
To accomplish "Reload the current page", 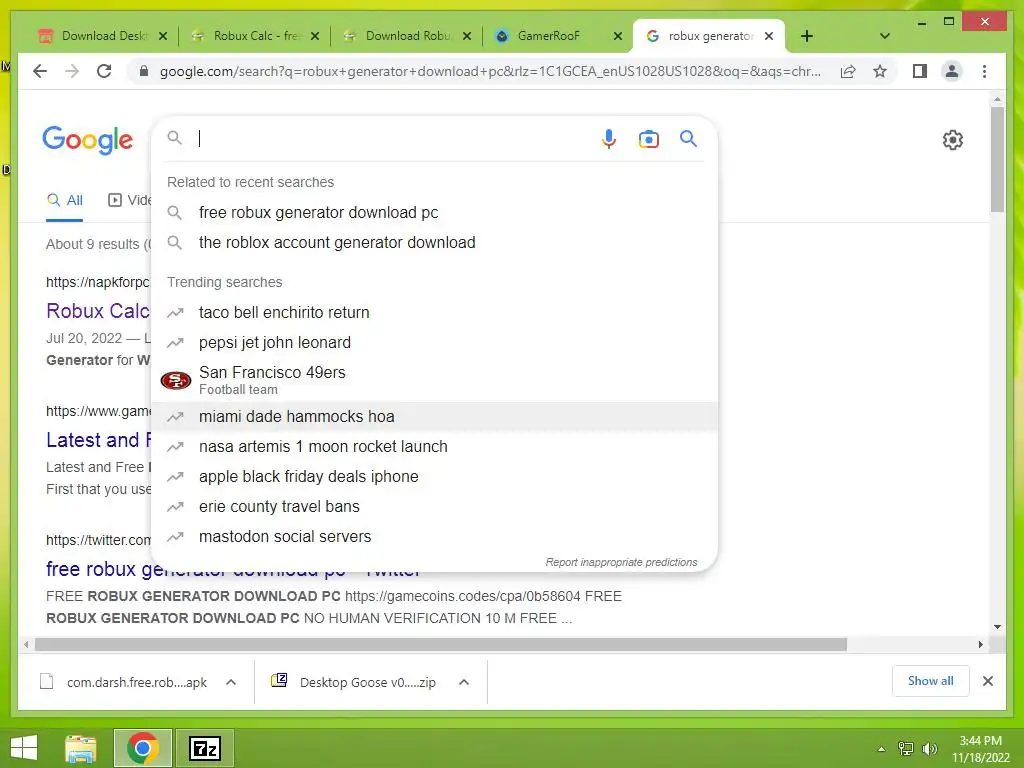I will point(104,71).
